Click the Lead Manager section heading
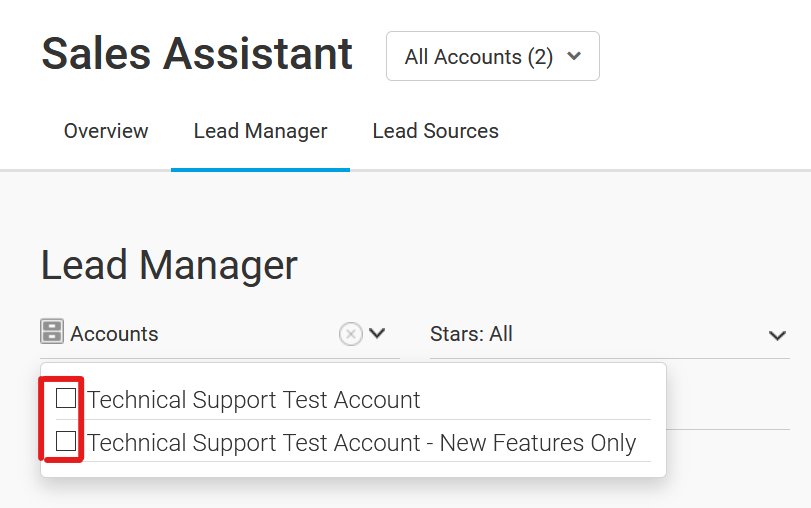 [x=169, y=265]
